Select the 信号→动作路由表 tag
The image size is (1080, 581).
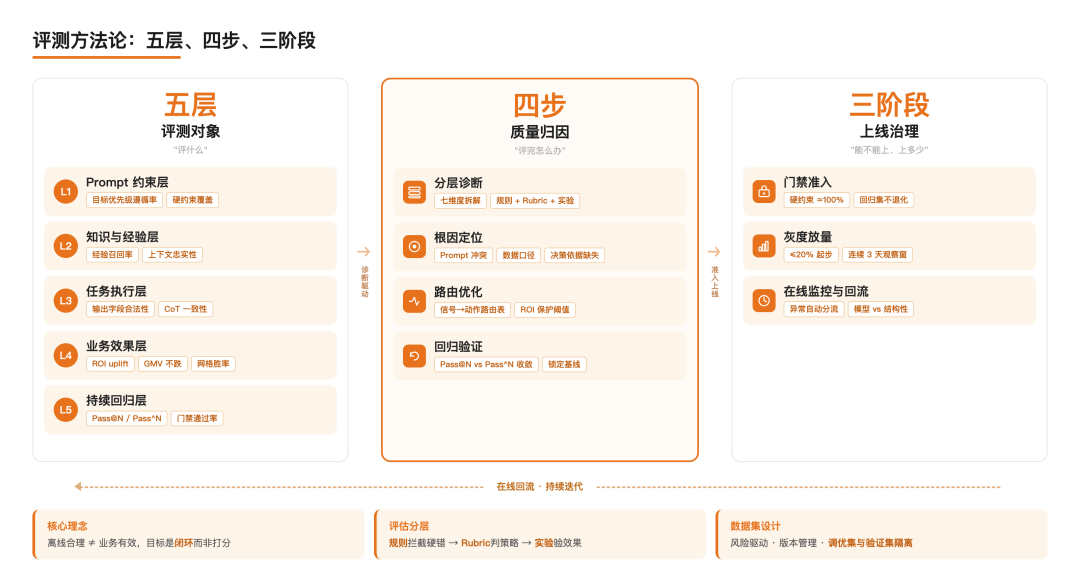tap(472, 310)
